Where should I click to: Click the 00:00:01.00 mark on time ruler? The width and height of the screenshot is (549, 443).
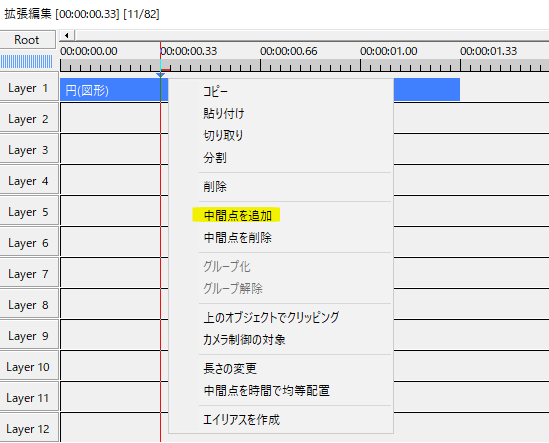(x=388, y=51)
